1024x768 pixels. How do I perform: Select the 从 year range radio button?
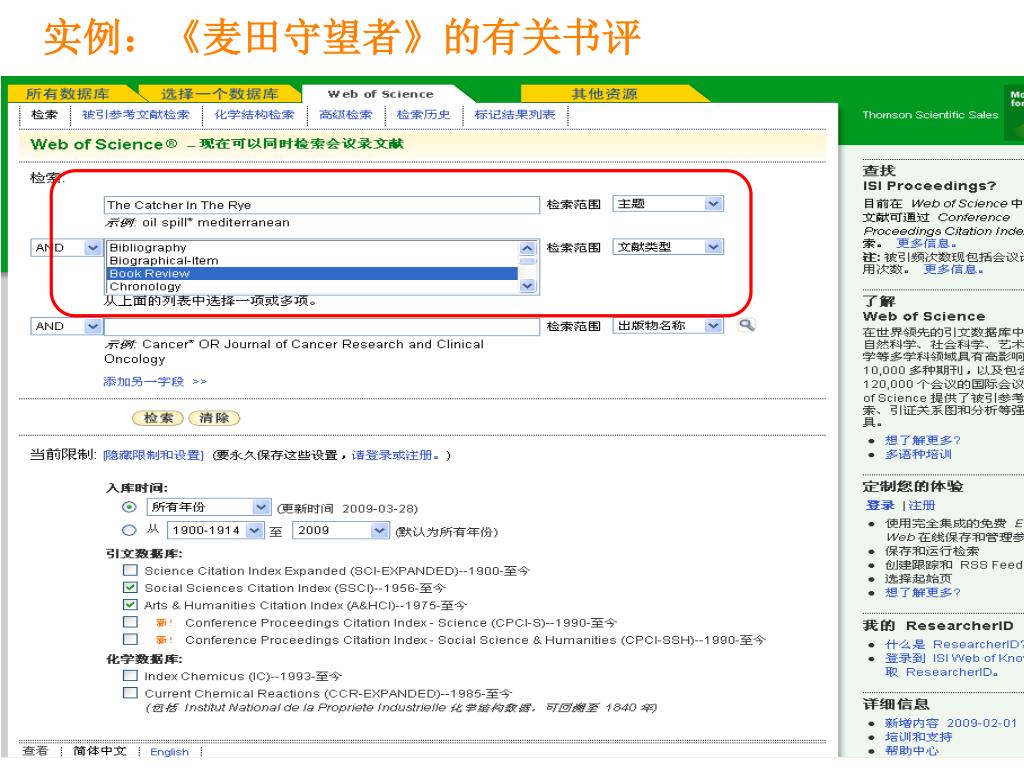click(129, 530)
